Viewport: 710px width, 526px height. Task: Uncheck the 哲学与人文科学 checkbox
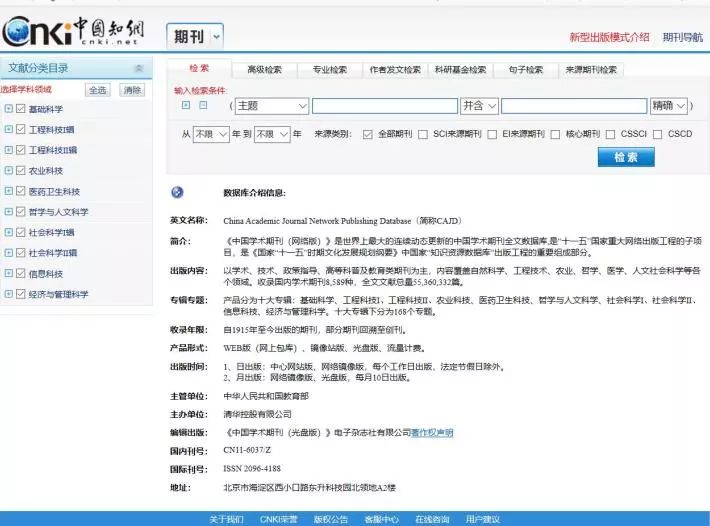20,211
